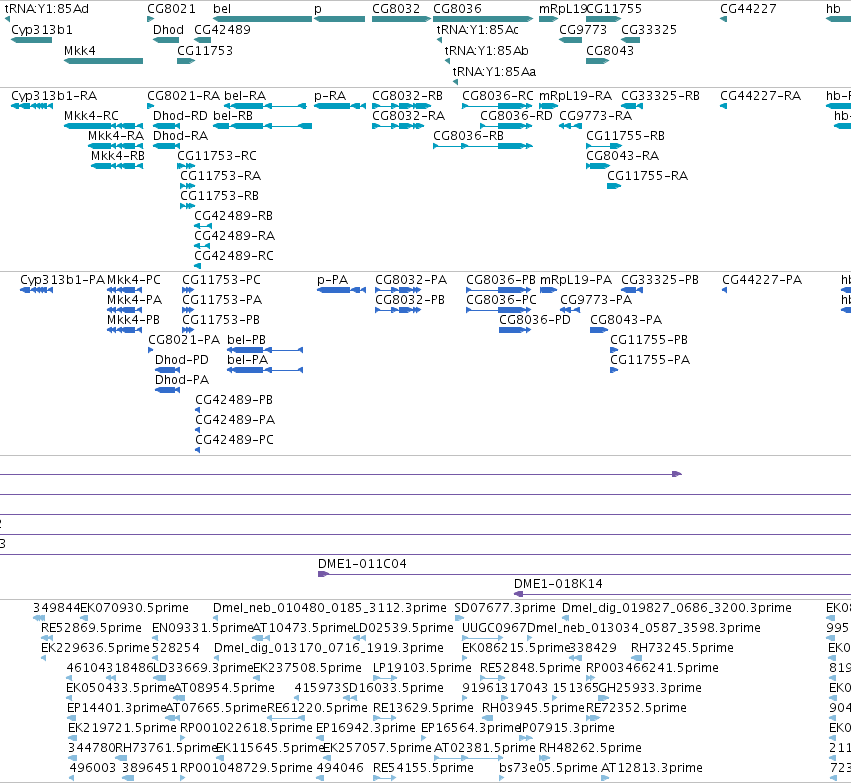Select the CG8043 gene glyph
The height and width of the screenshot is (783, 851).
click(598, 61)
